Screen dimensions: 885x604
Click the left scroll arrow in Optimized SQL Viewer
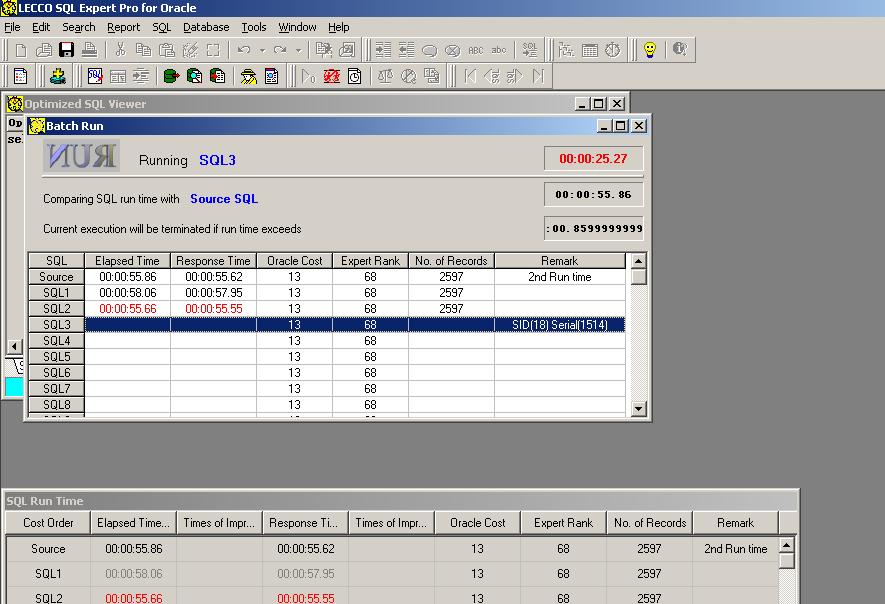tap(15, 347)
